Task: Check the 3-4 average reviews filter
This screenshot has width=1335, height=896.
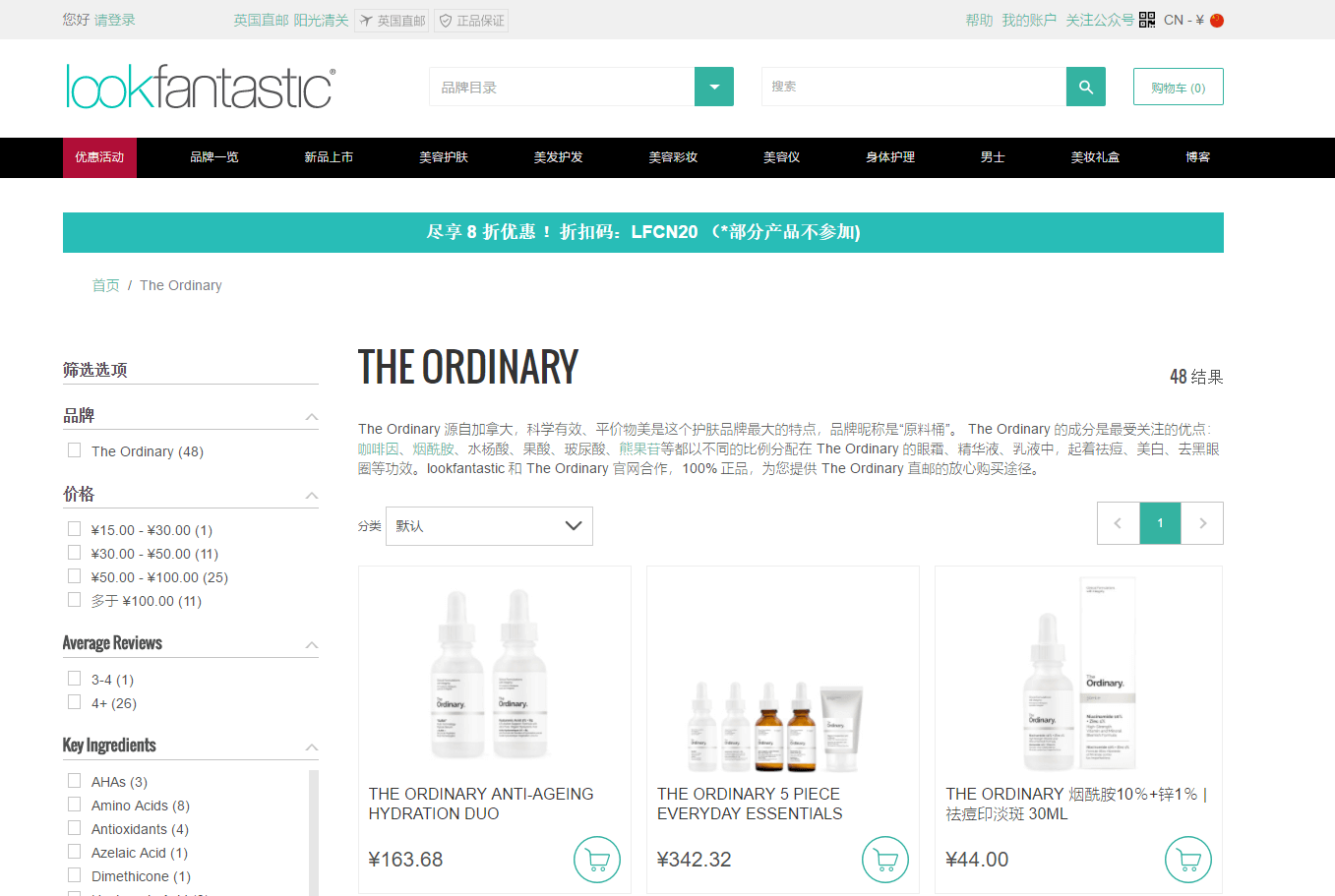Action: (74, 679)
